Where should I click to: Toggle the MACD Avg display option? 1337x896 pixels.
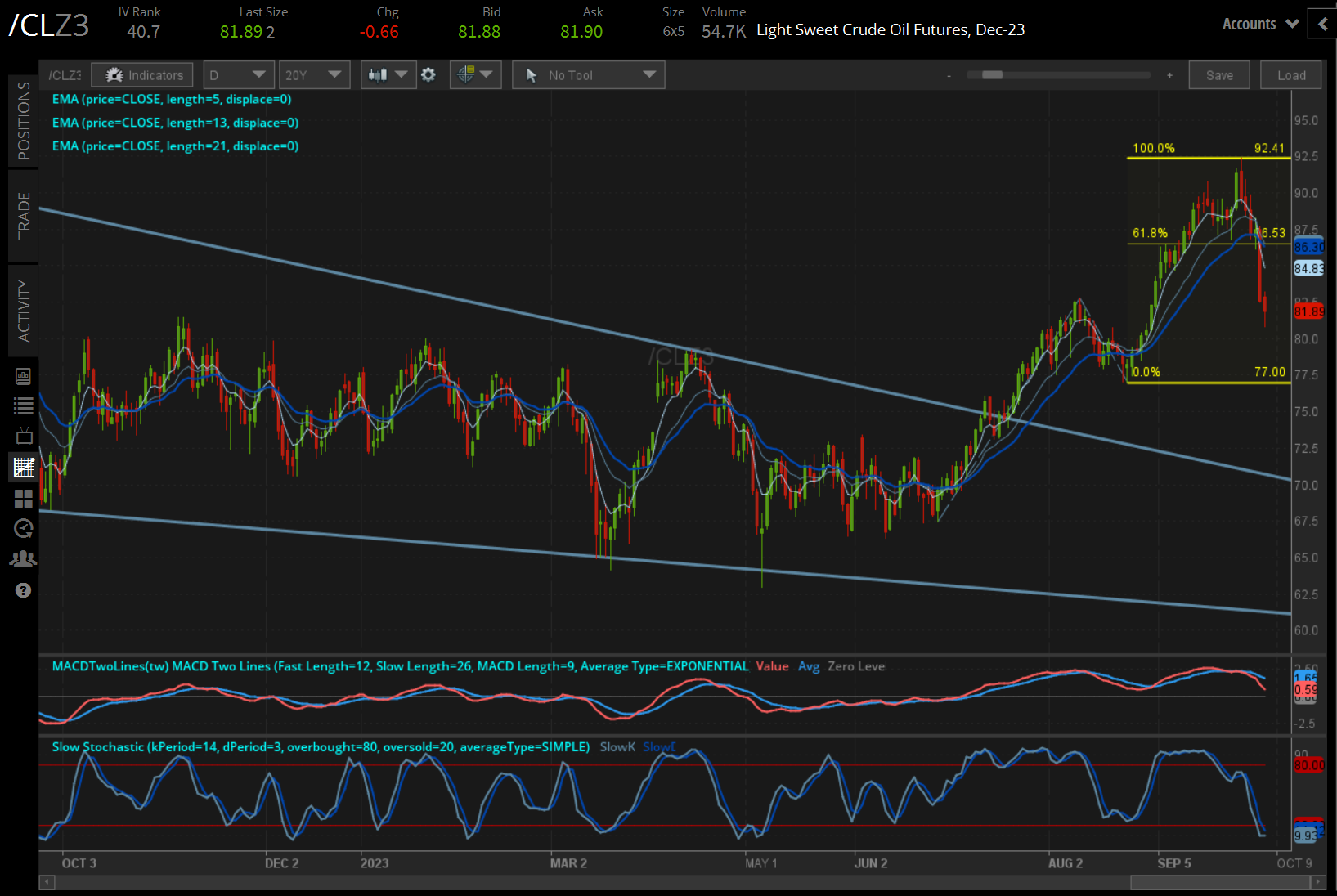tap(809, 666)
